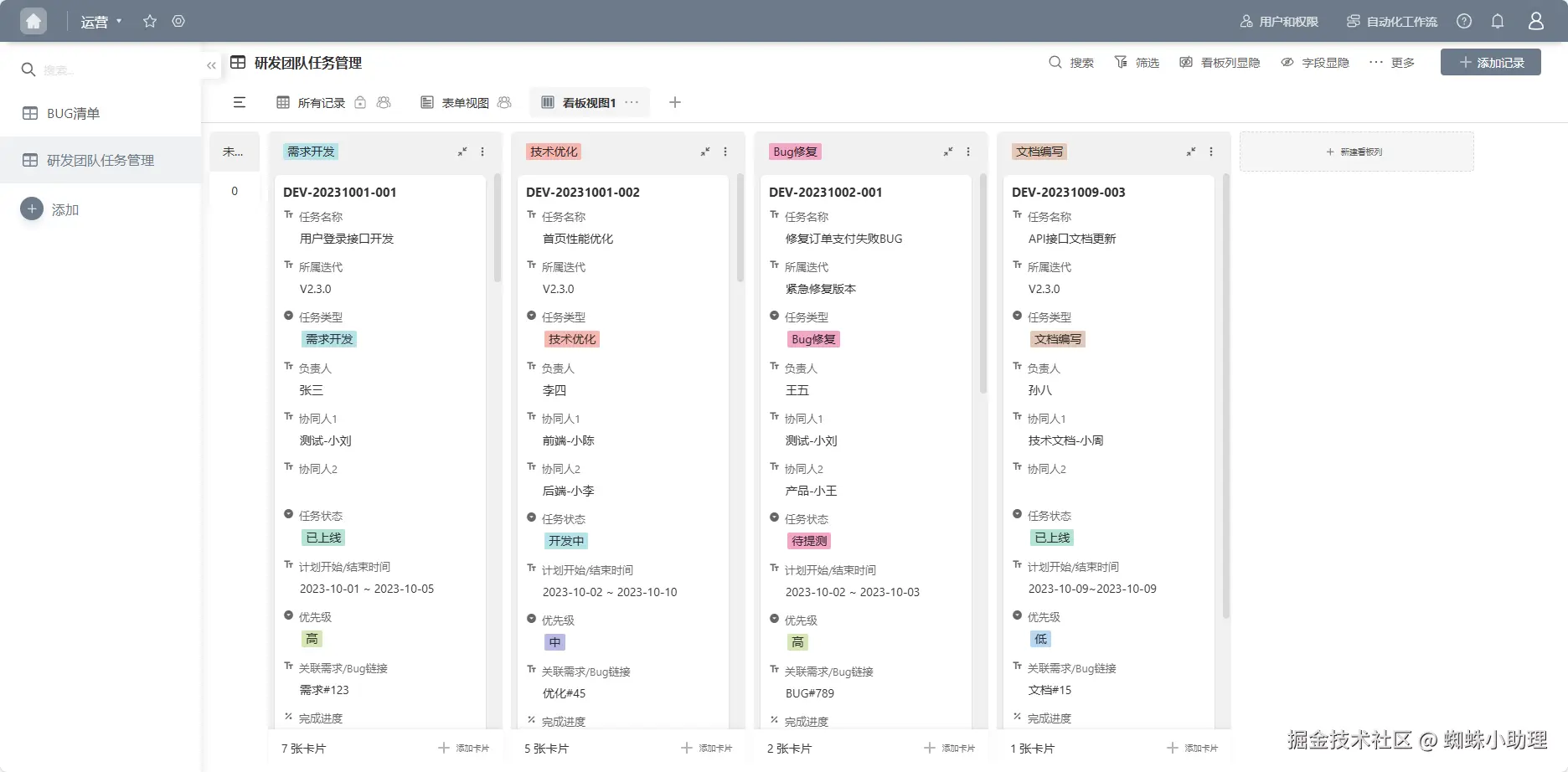The width and height of the screenshot is (1568, 772).
Task: Open 自动化工作流
Action: (1392, 22)
